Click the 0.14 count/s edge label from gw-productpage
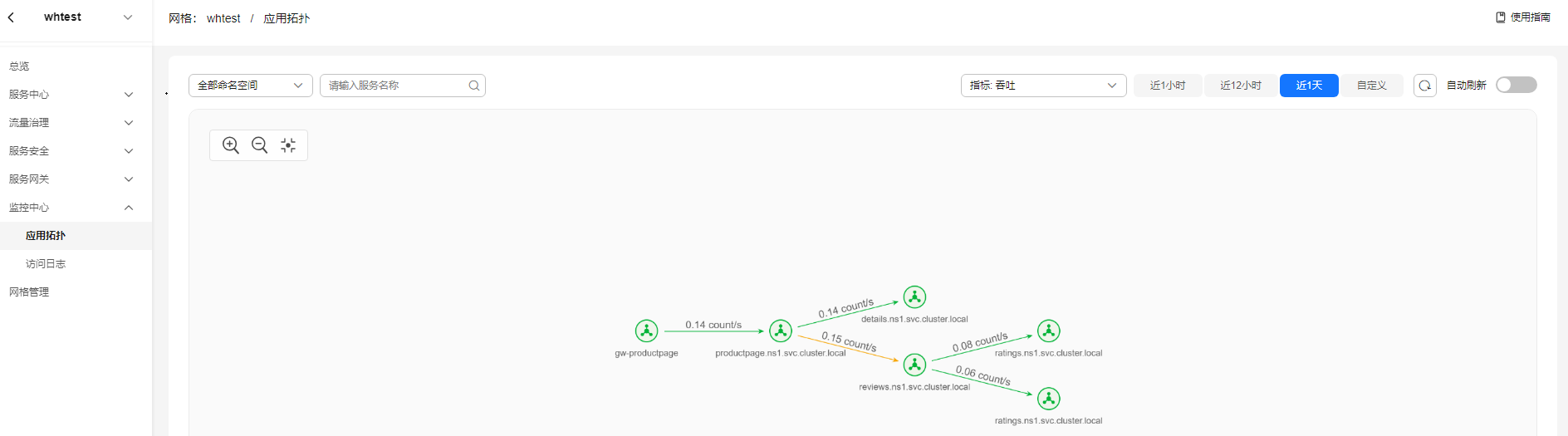Image resolution: width=1568 pixels, height=436 pixels. coord(713,325)
